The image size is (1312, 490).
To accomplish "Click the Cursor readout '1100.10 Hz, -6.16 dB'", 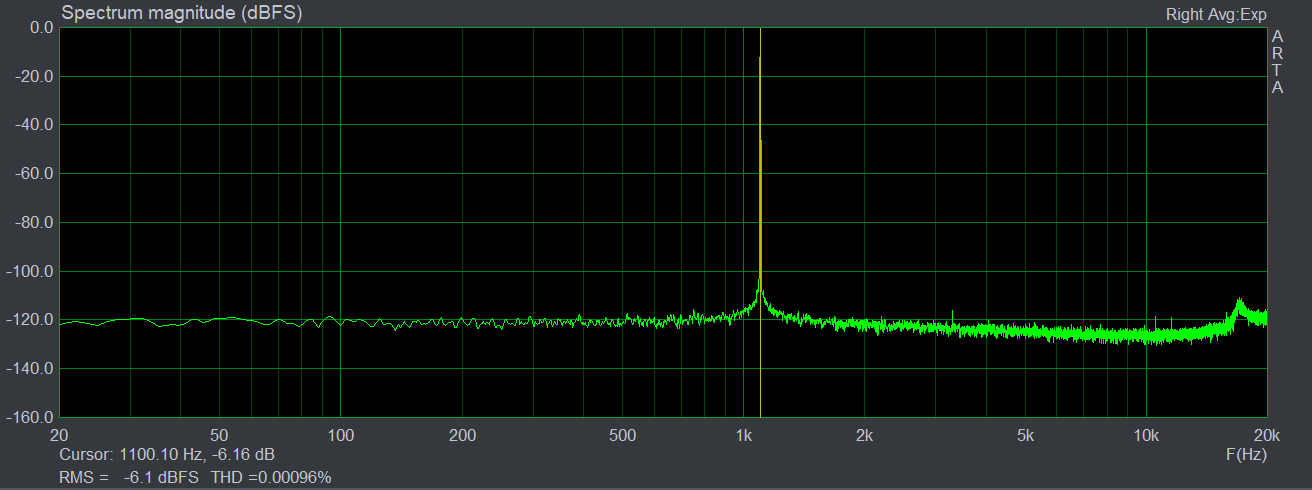I will (199, 455).
